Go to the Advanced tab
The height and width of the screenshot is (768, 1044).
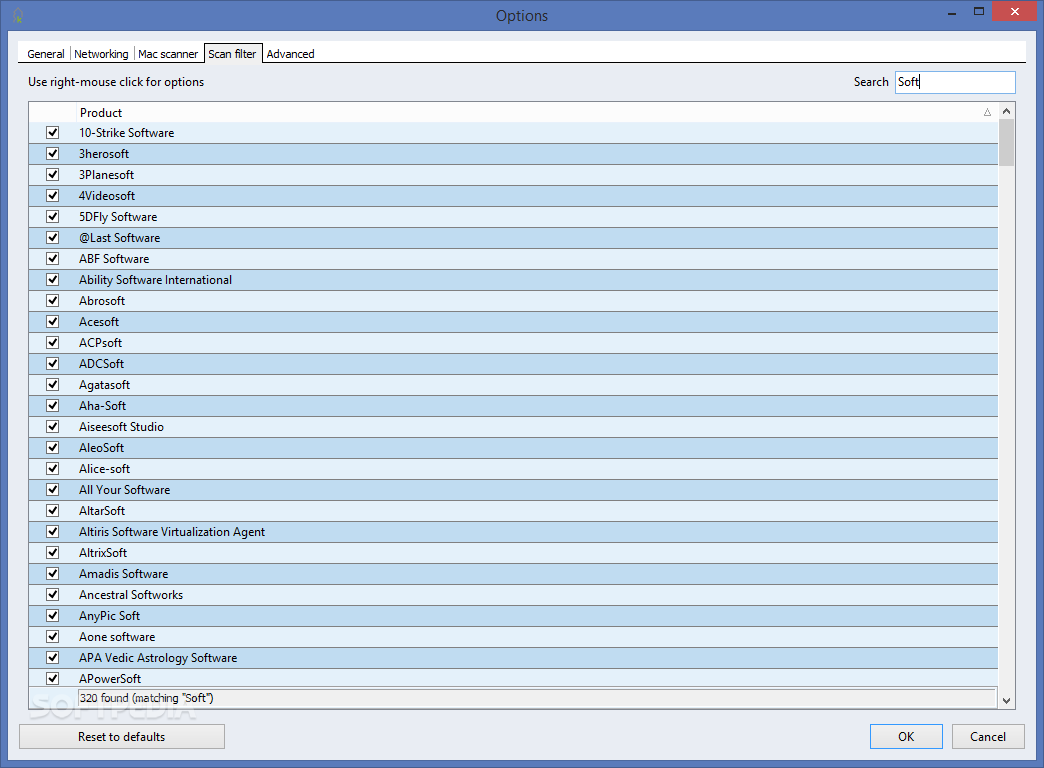[x=290, y=54]
